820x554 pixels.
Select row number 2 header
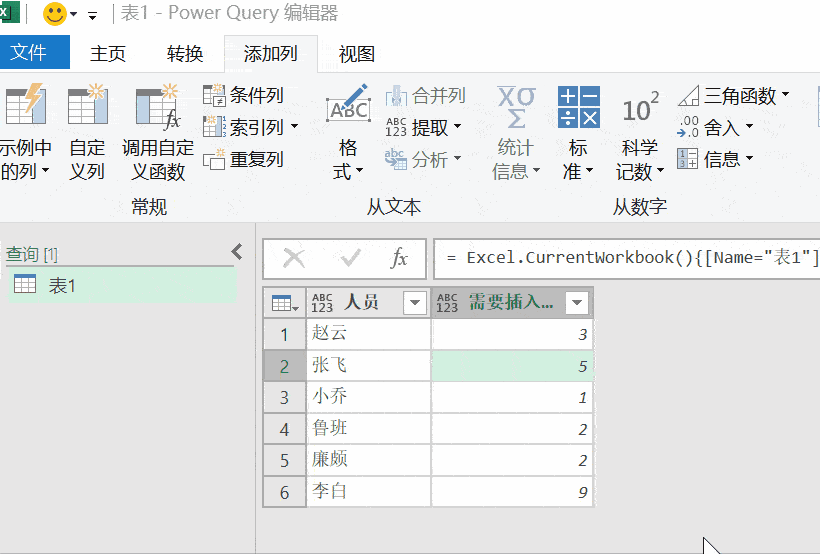284,366
